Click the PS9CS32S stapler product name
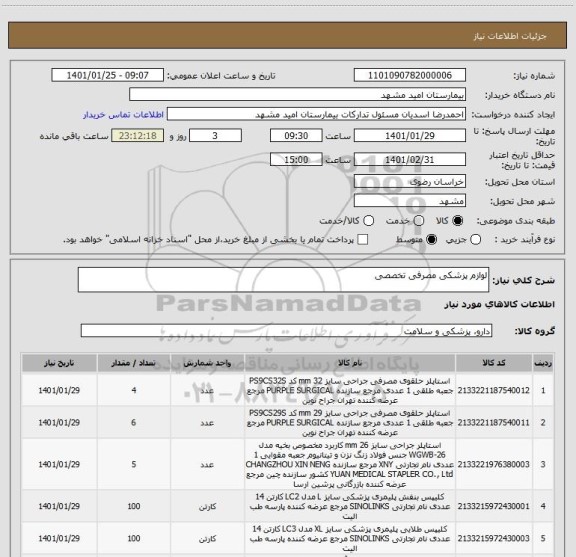The width and height of the screenshot is (576, 557). [x=350, y=390]
